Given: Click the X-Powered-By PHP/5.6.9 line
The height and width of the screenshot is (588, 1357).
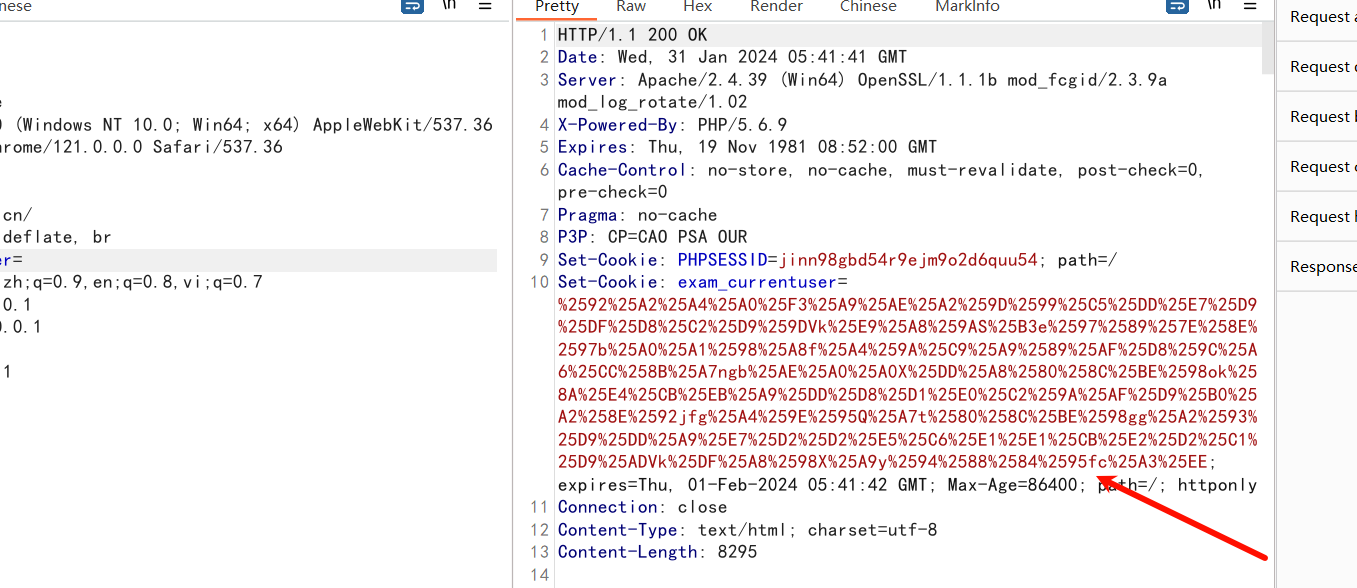Looking at the screenshot, I should point(672,125).
